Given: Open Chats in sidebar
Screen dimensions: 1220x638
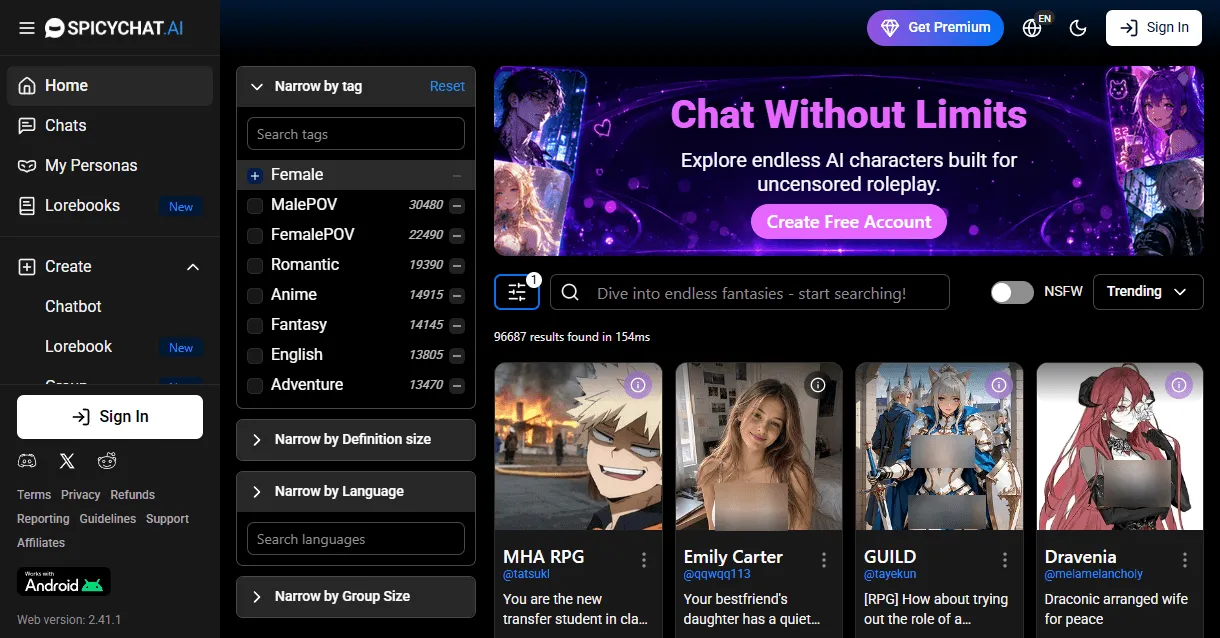Looking at the screenshot, I should coord(110,126).
